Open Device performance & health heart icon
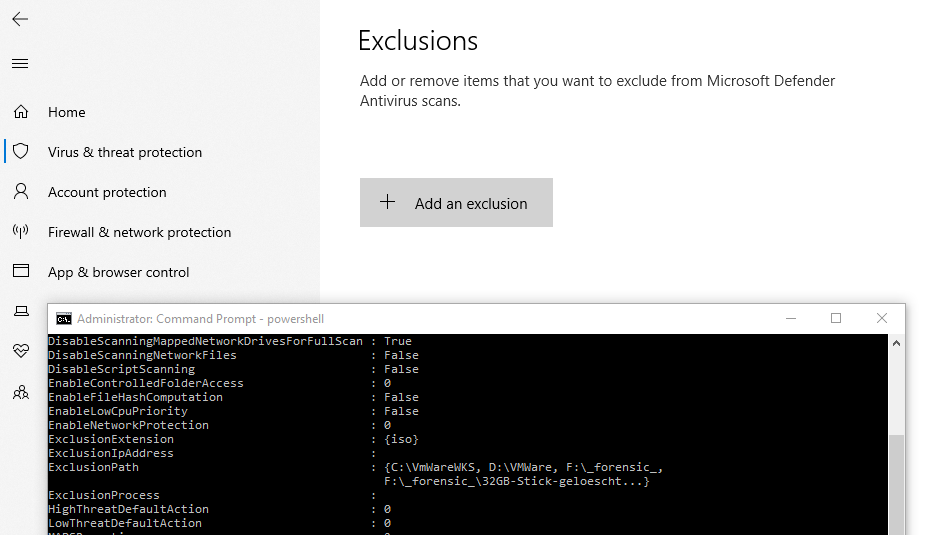Image resolution: width=951 pixels, height=535 pixels. click(21, 351)
